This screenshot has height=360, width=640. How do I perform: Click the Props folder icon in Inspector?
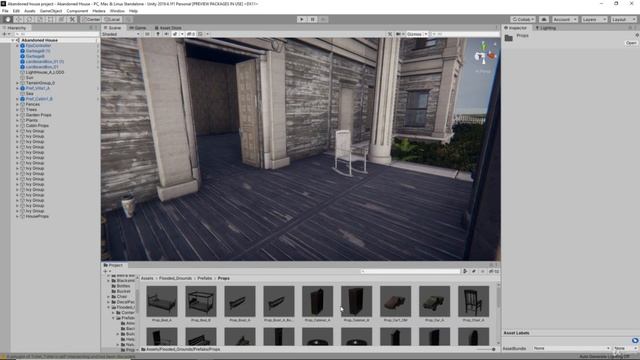click(x=509, y=38)
